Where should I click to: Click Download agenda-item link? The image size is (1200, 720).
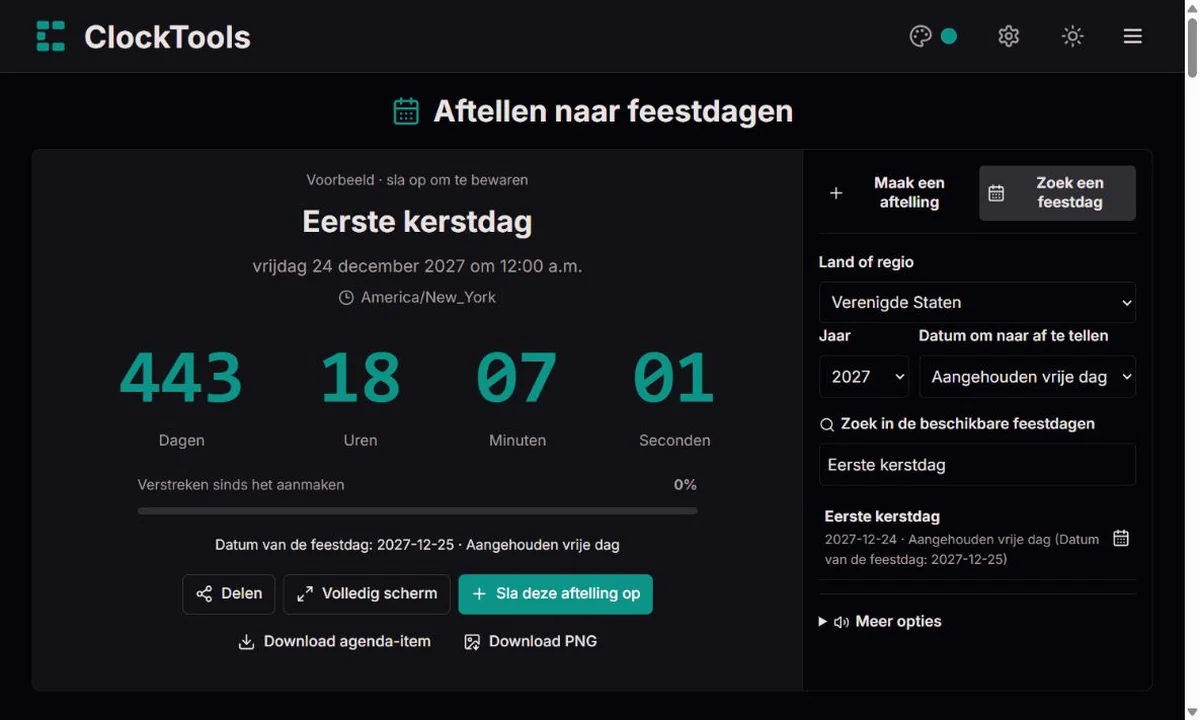tap(335, 642)
